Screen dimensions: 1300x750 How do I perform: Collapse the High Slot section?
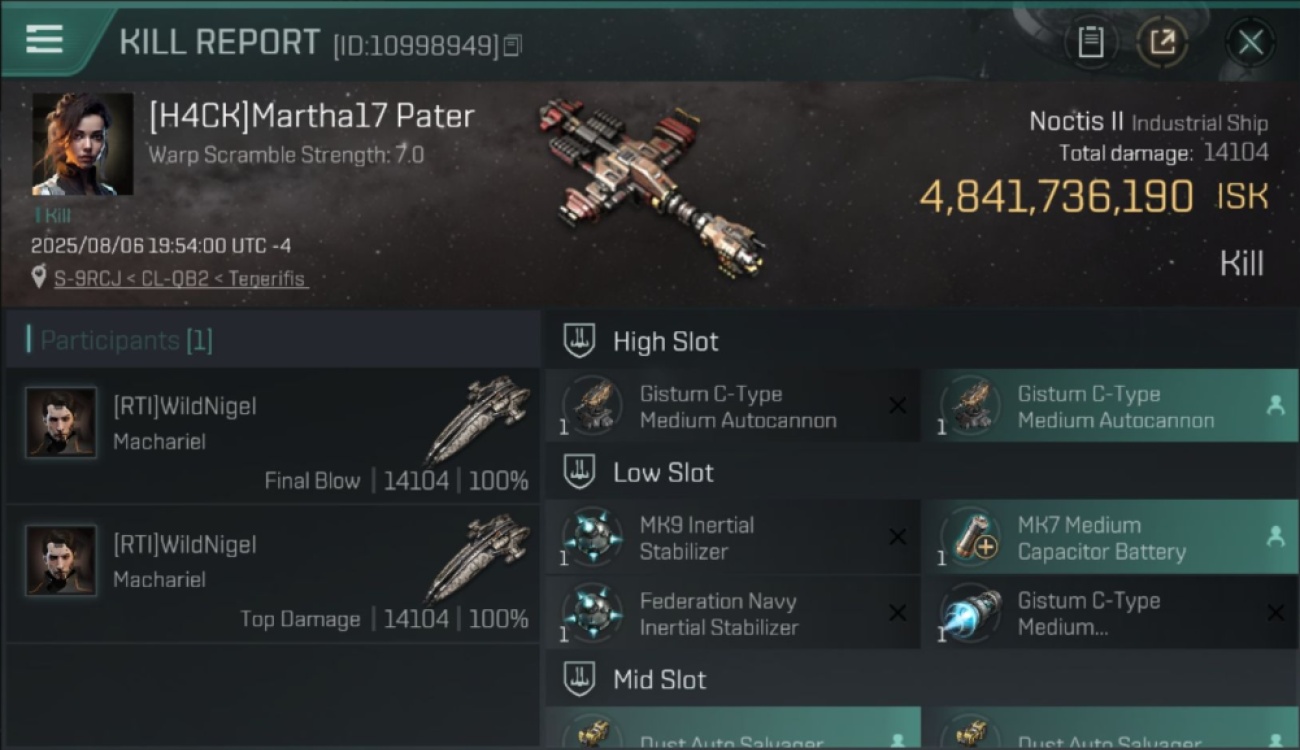pyautogui.click(x=580, y=341)
